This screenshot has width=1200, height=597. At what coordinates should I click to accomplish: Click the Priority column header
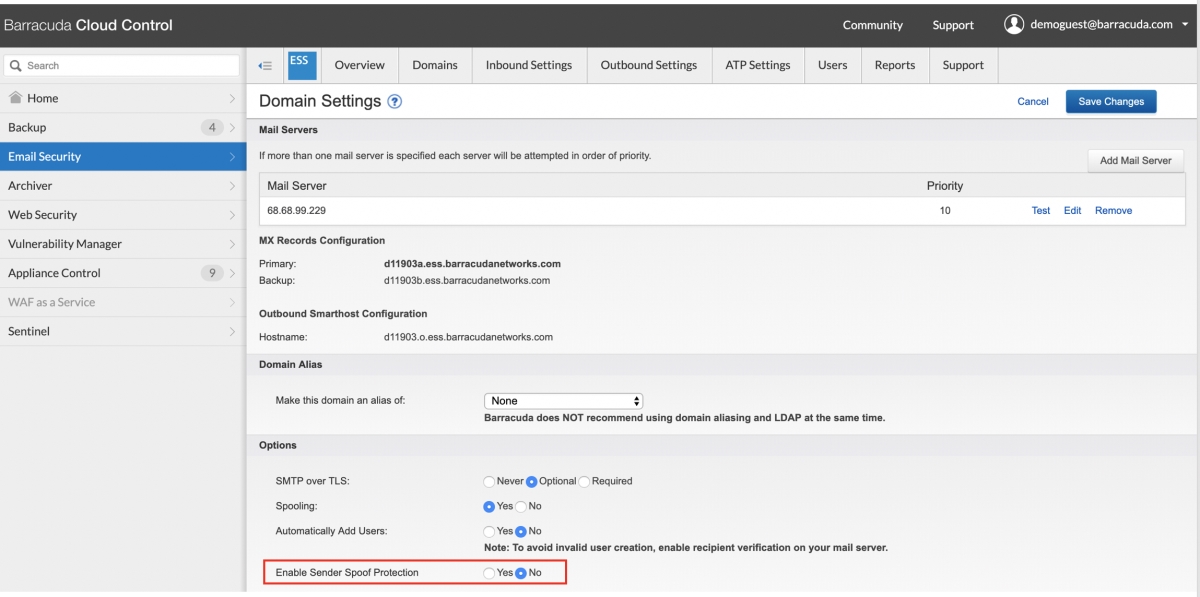tap(945, 186)
